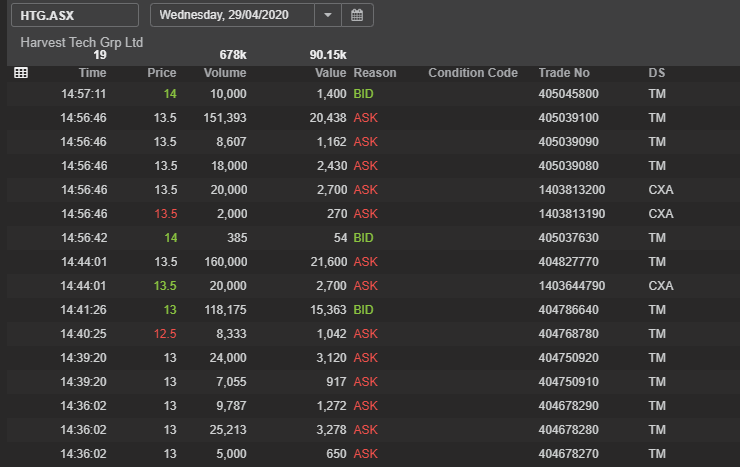Select trade number 404827770 row

(373, 262)
